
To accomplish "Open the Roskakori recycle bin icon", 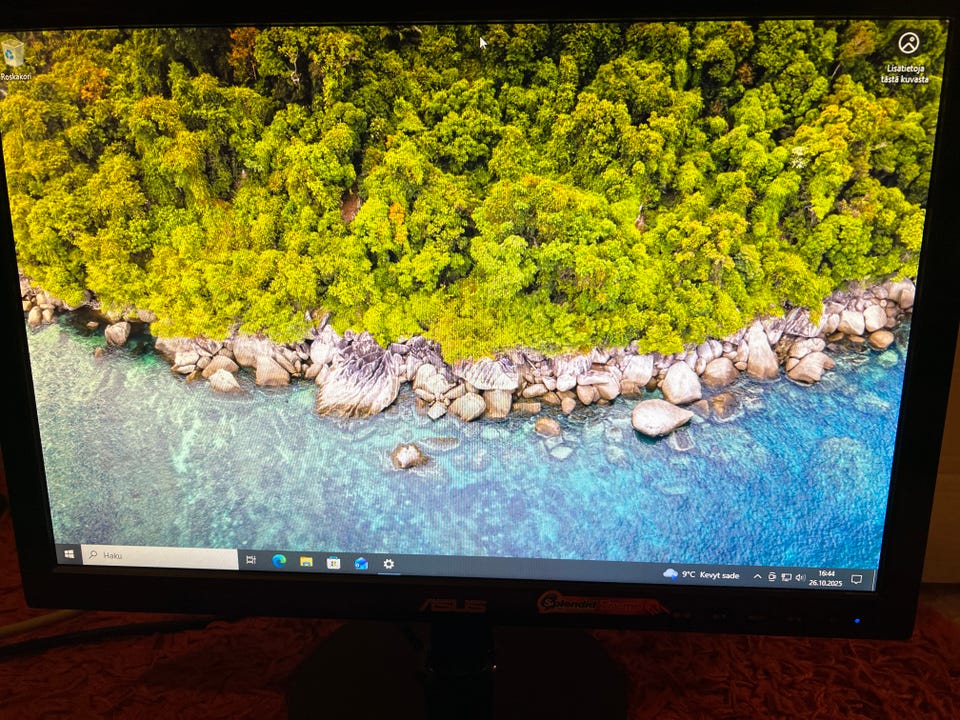I will [x=13, y=59].
